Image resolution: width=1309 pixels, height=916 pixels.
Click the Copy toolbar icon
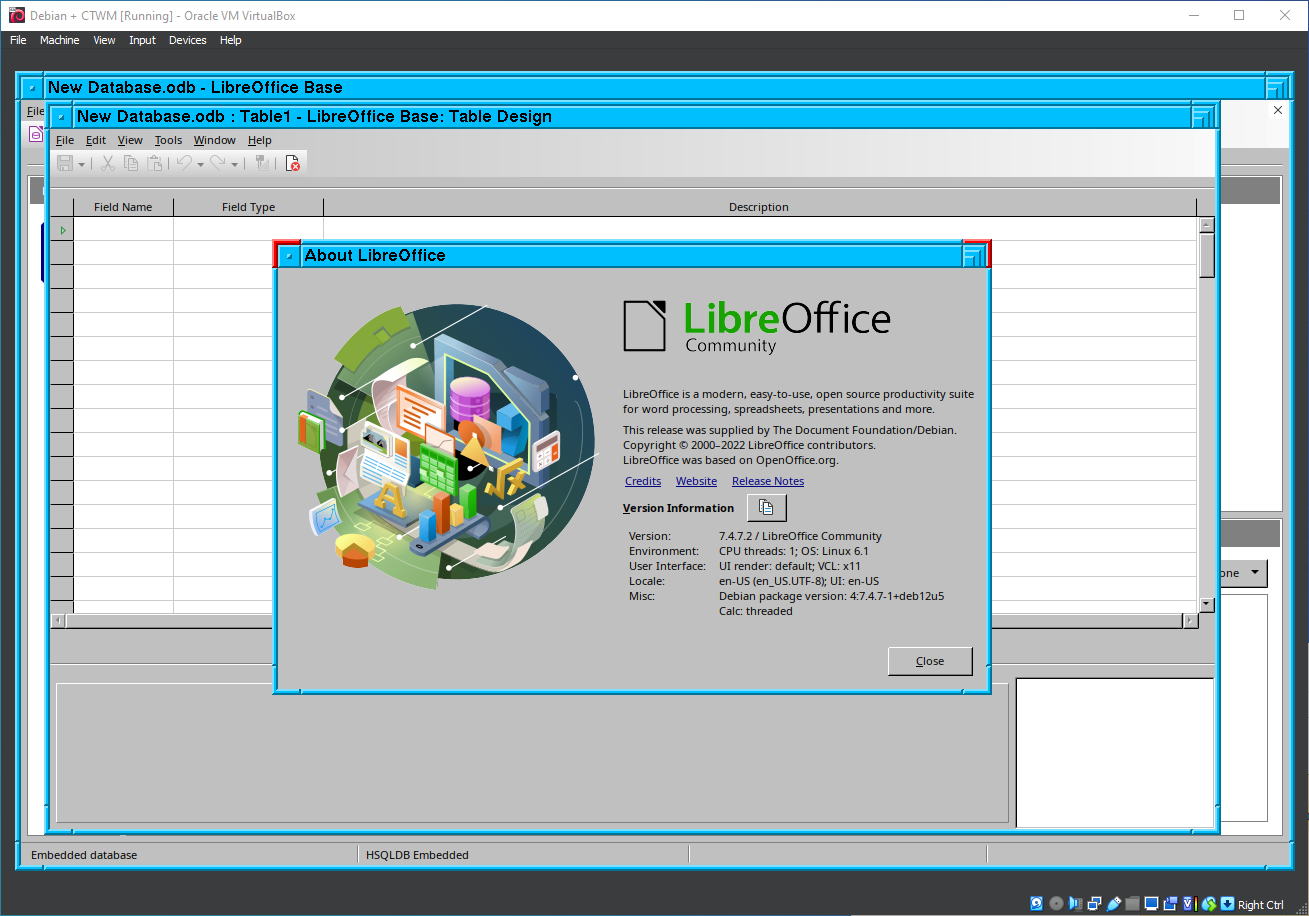click(x=131, y=163)
